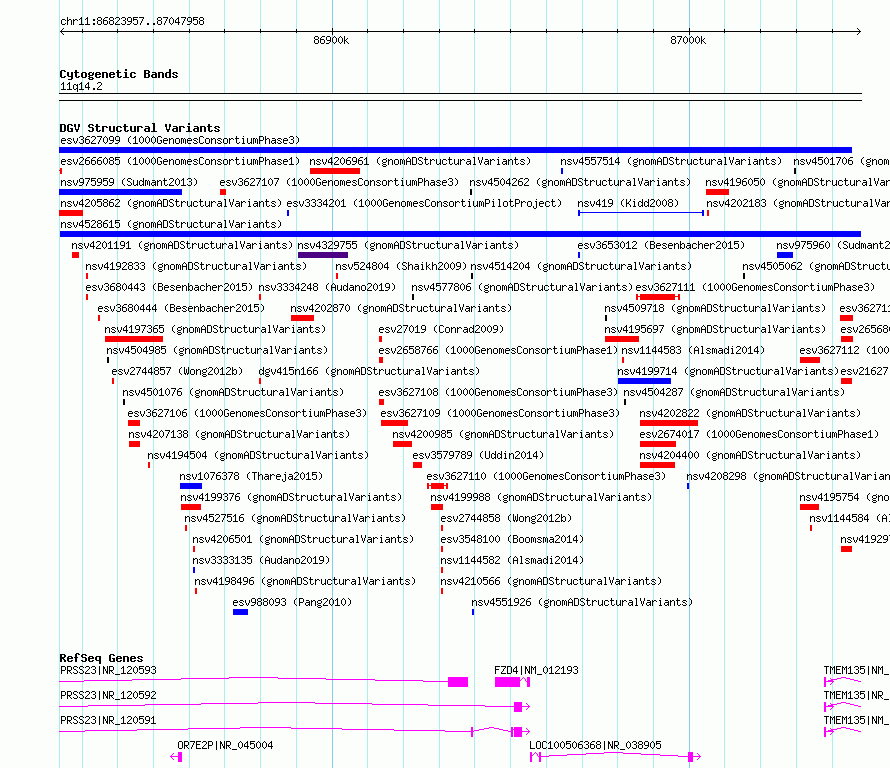Click the OR7E2P|NR_045004 gene label
This screenshot has height=768, width=890.
[225, 745]
